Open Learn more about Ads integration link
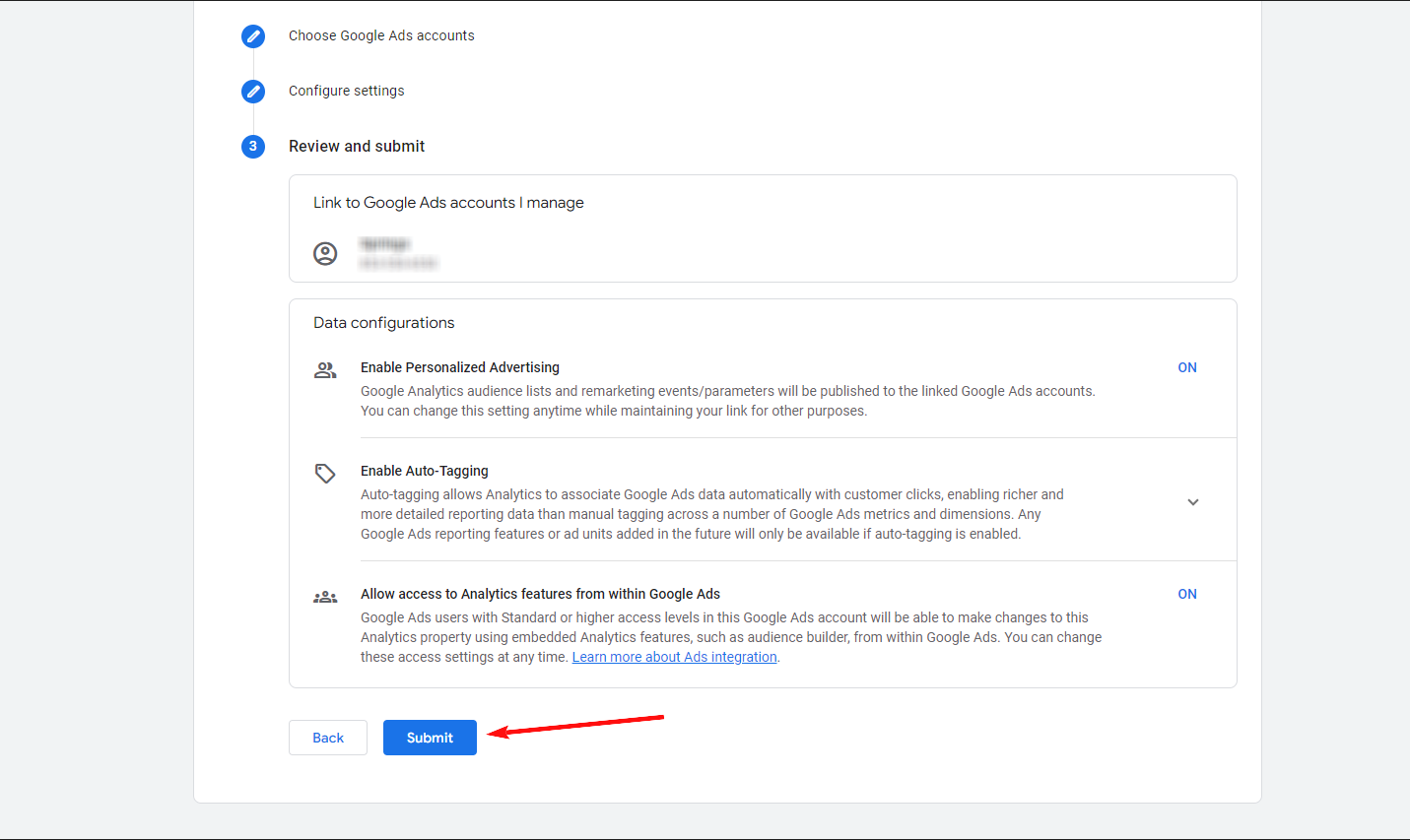The width and height of the screenshot is (1410, 840). pyautogui.click(x=674, y=657)
